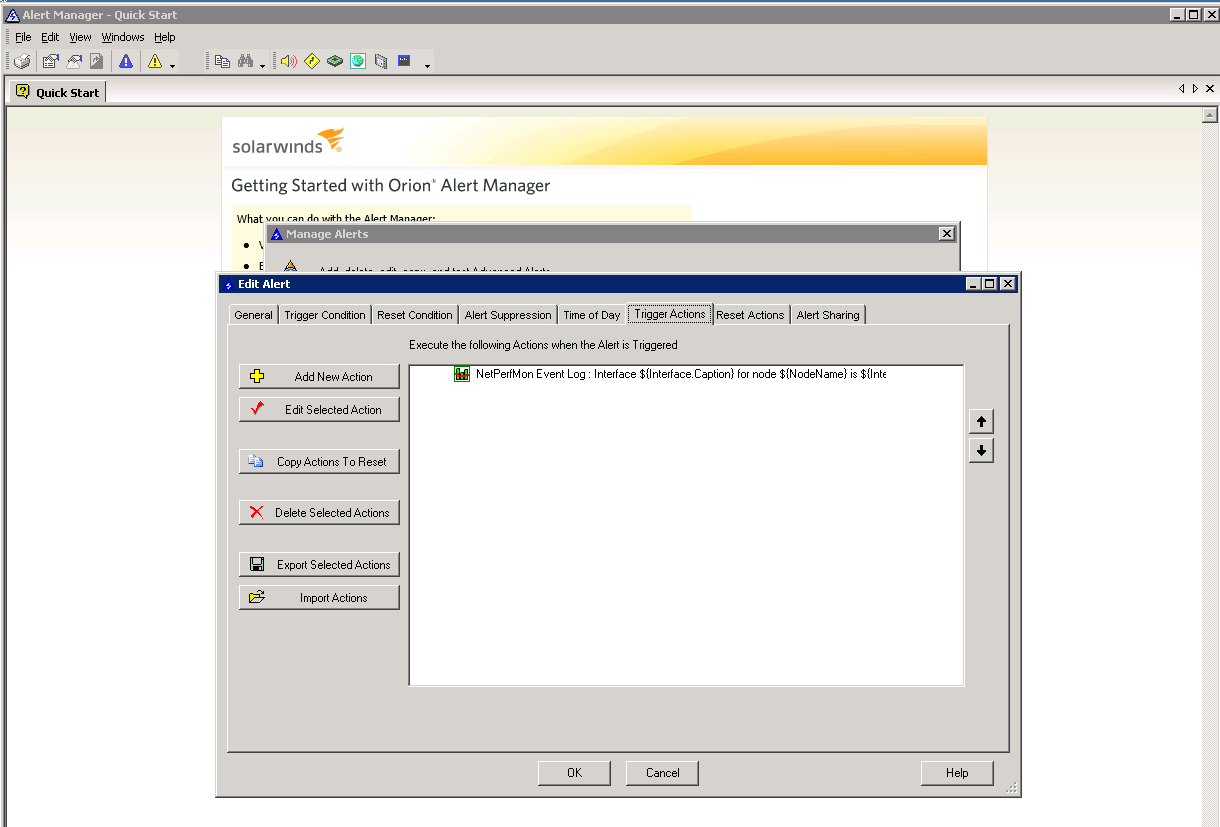Move action down with the down arrow
This screenshot has width=1220, height=827.
point(981,451)
